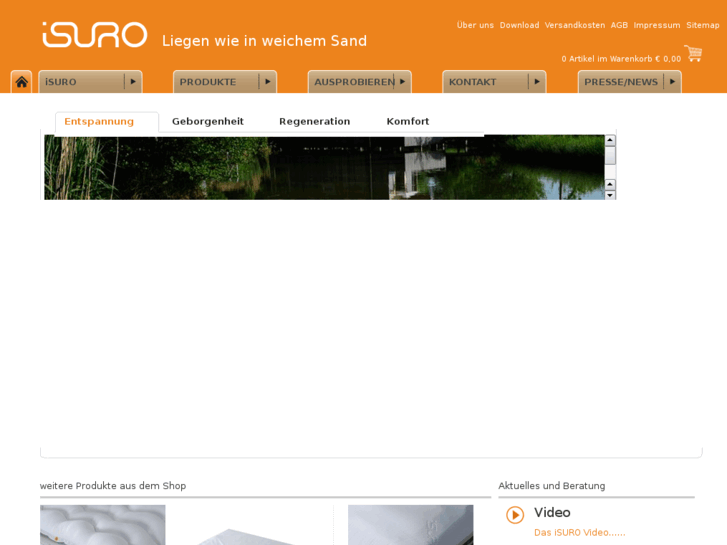Open the Über uns link

tap(475, 25)
